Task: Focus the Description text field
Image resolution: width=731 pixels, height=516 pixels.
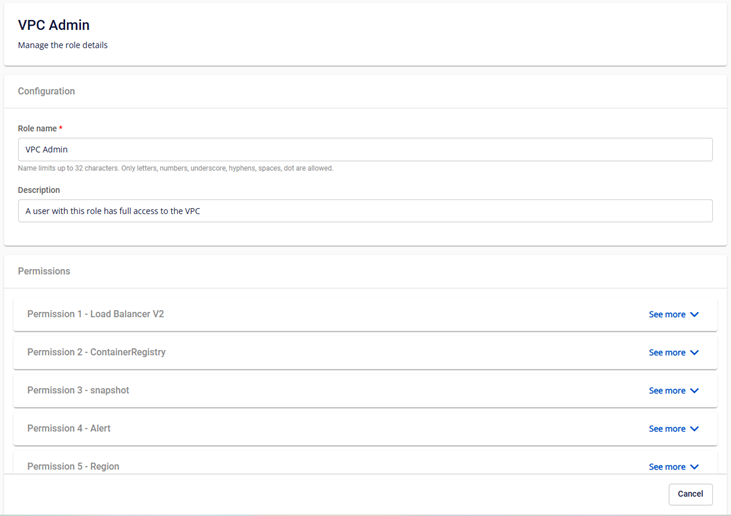Action: tap(365, 211)
